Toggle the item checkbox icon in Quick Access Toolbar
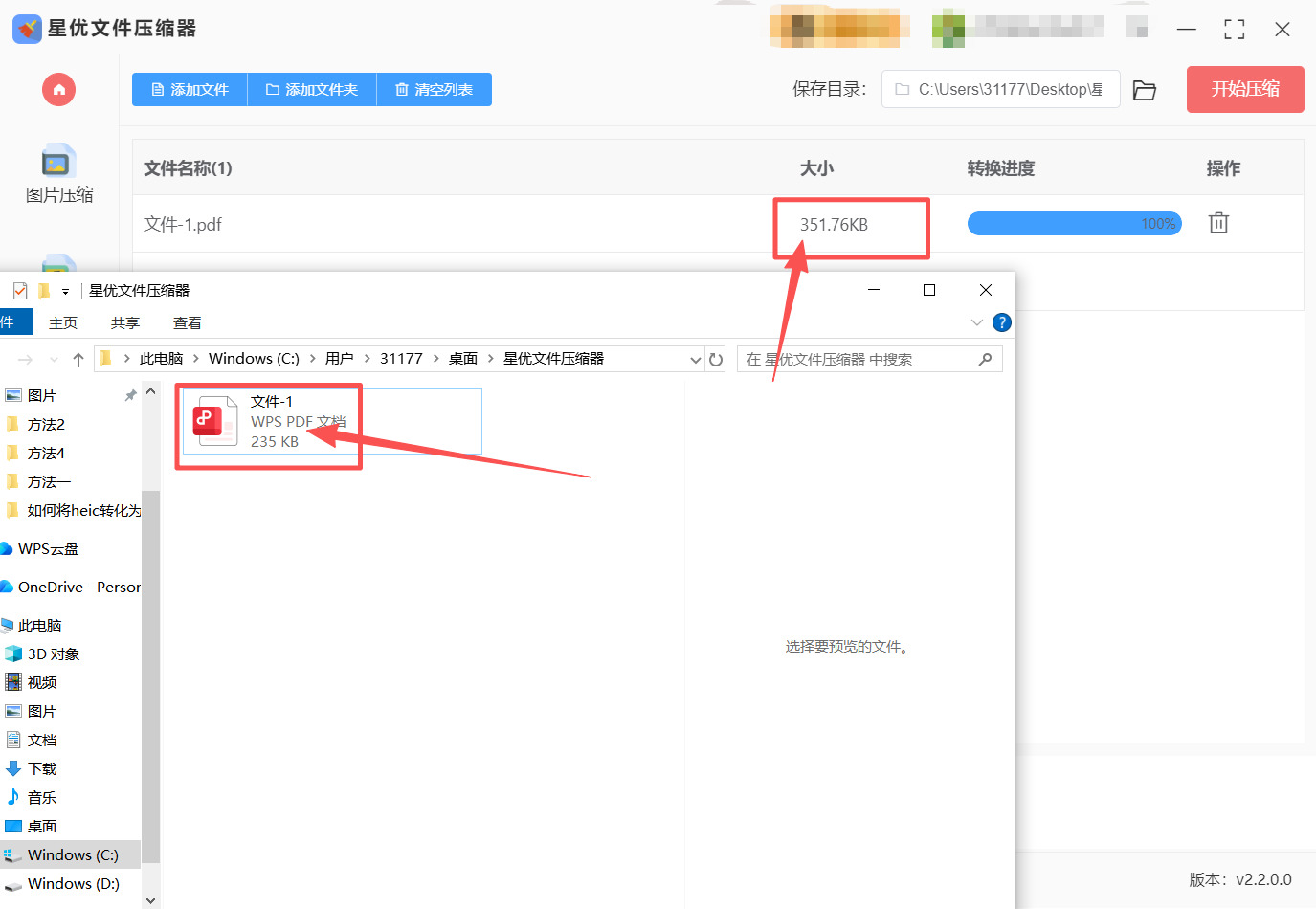 coord(19,289)
